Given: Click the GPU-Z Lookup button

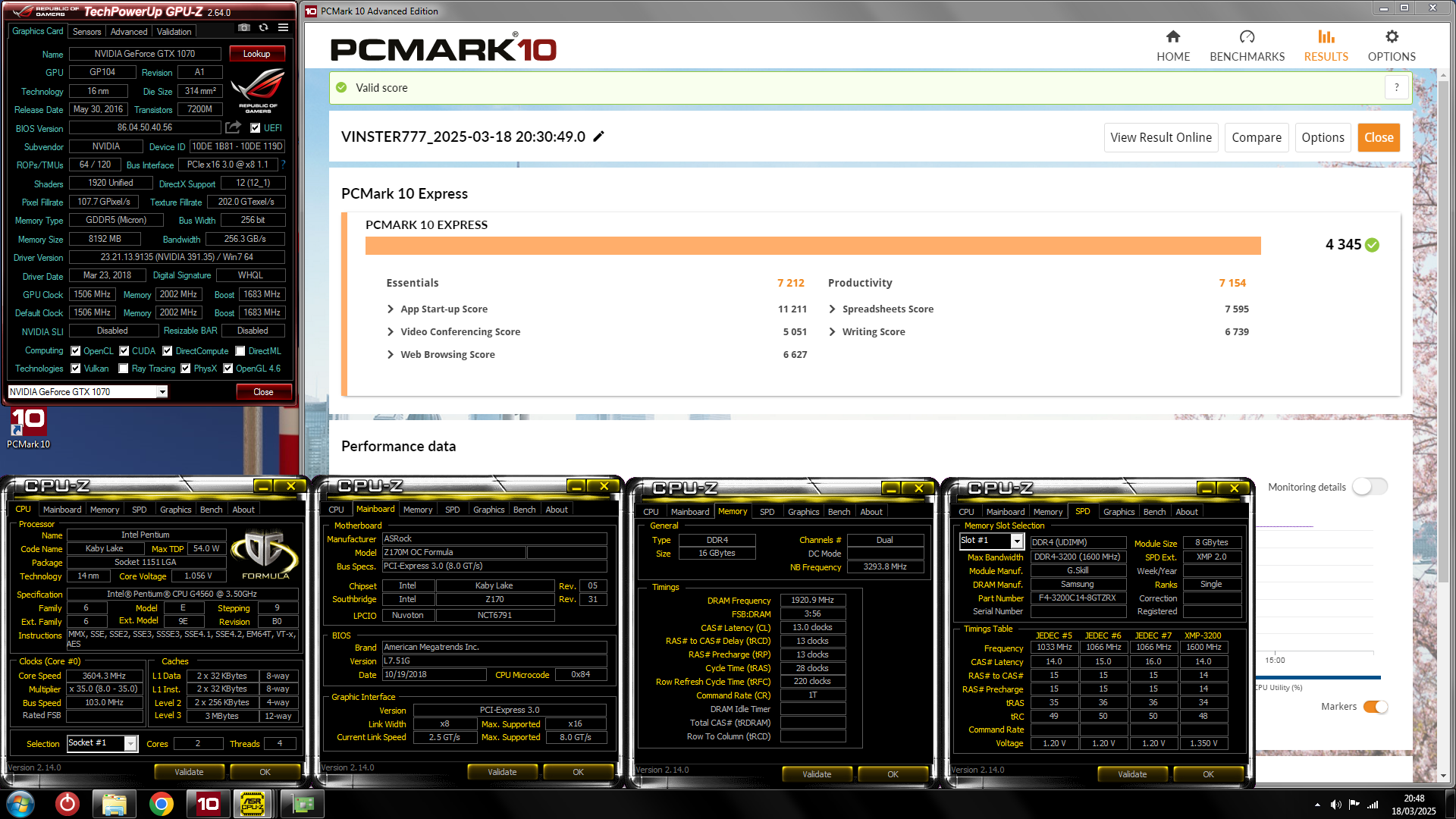Looking at the screenshot, I should 256,54.
